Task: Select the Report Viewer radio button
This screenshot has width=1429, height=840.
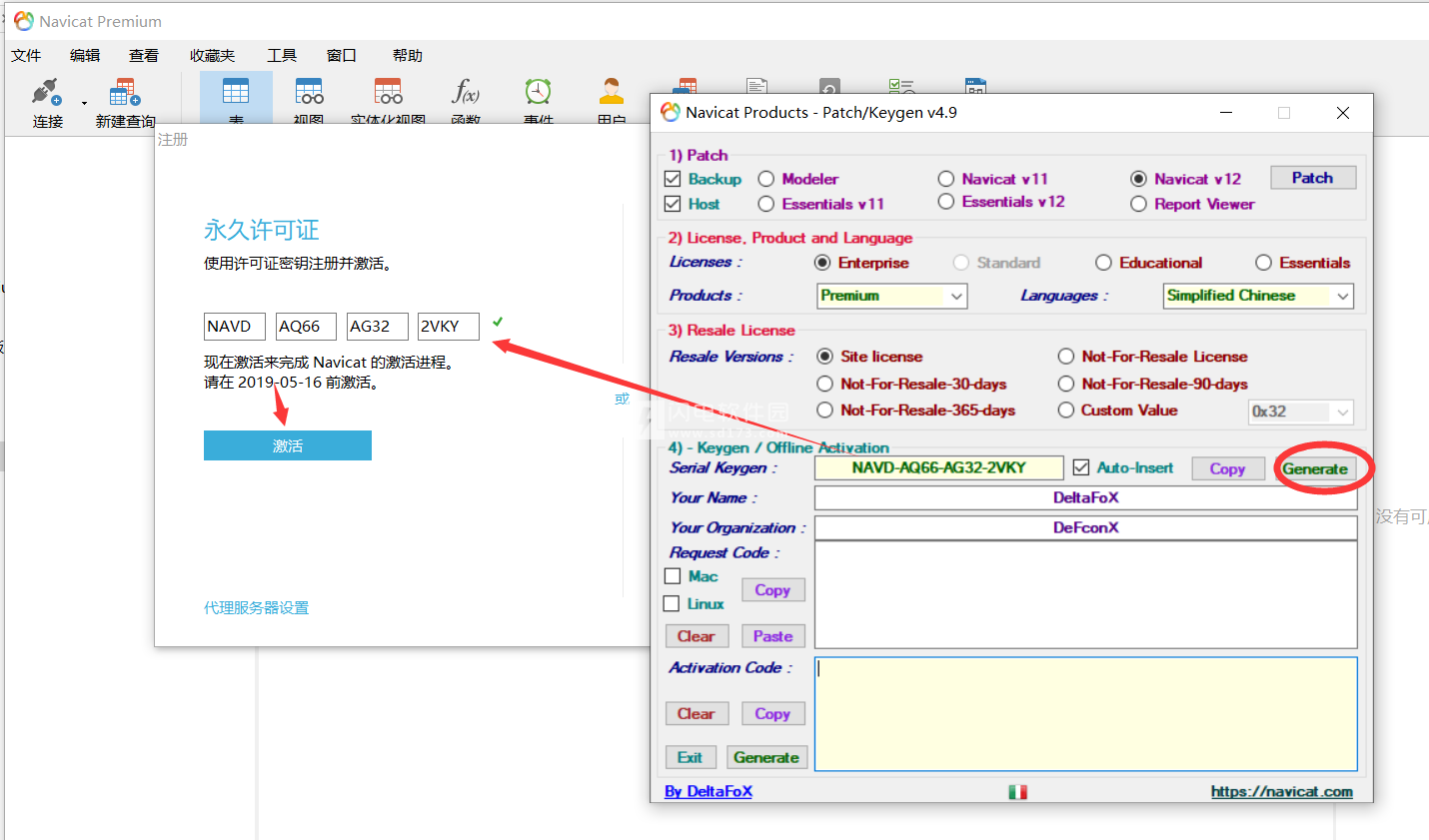Action: point(1138,204)
